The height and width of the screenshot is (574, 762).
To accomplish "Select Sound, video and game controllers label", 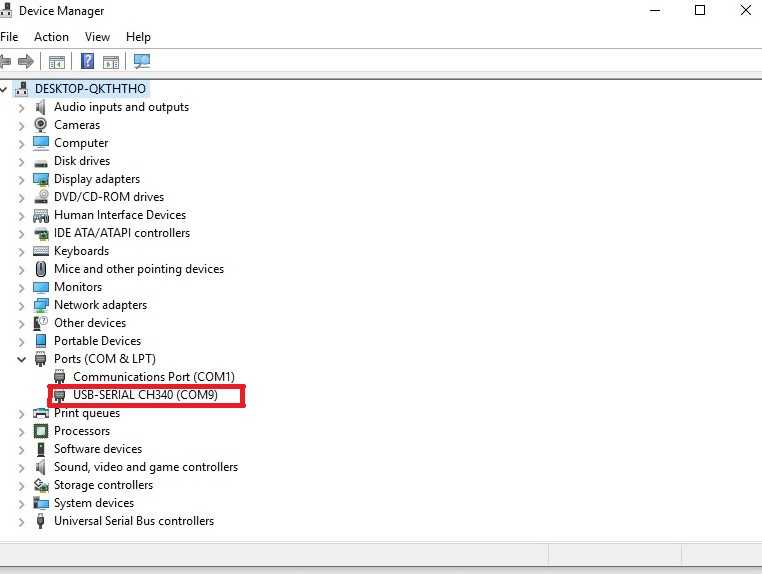I will (146, 467).
